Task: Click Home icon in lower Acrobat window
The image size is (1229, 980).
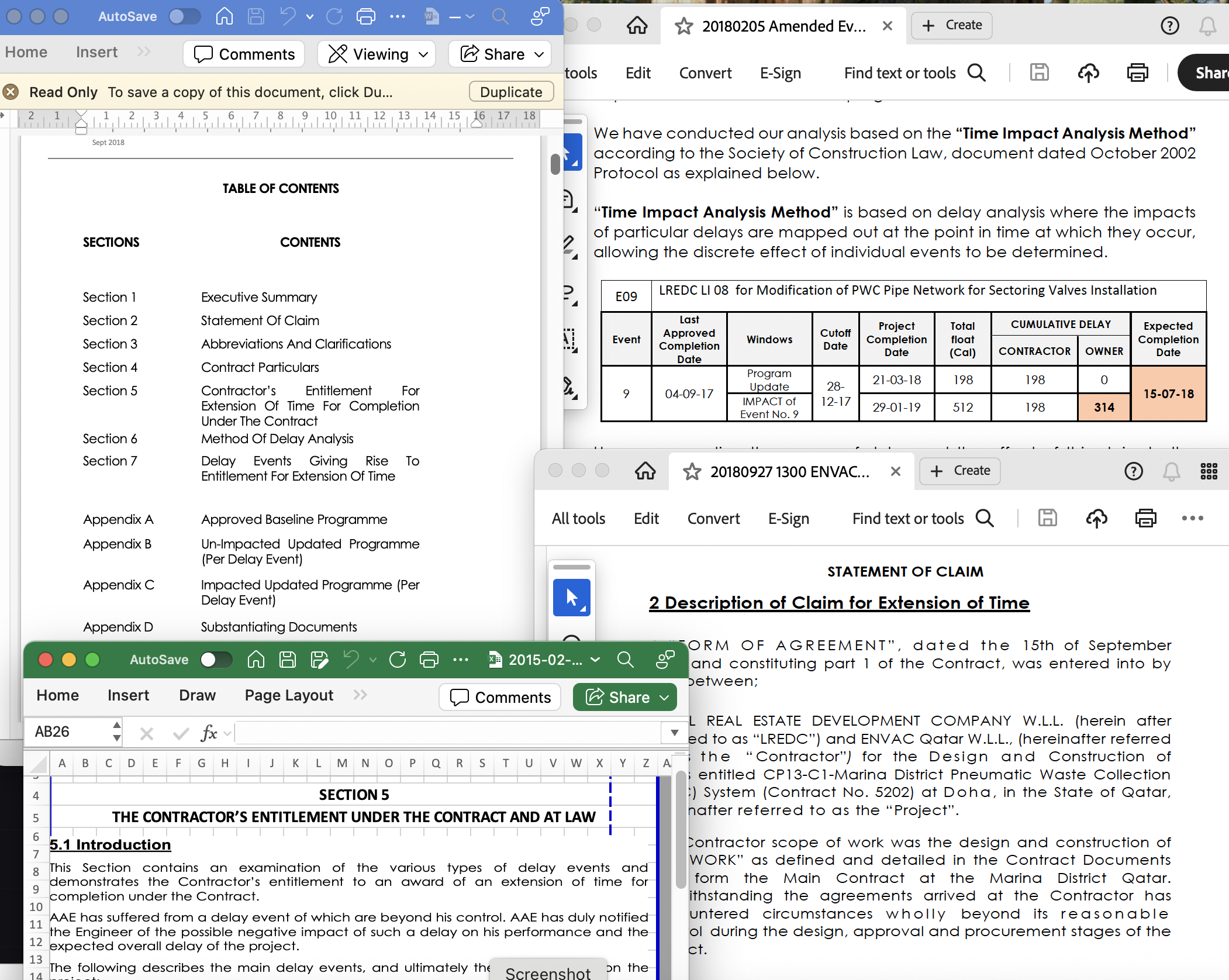Action: pos(645,471)
